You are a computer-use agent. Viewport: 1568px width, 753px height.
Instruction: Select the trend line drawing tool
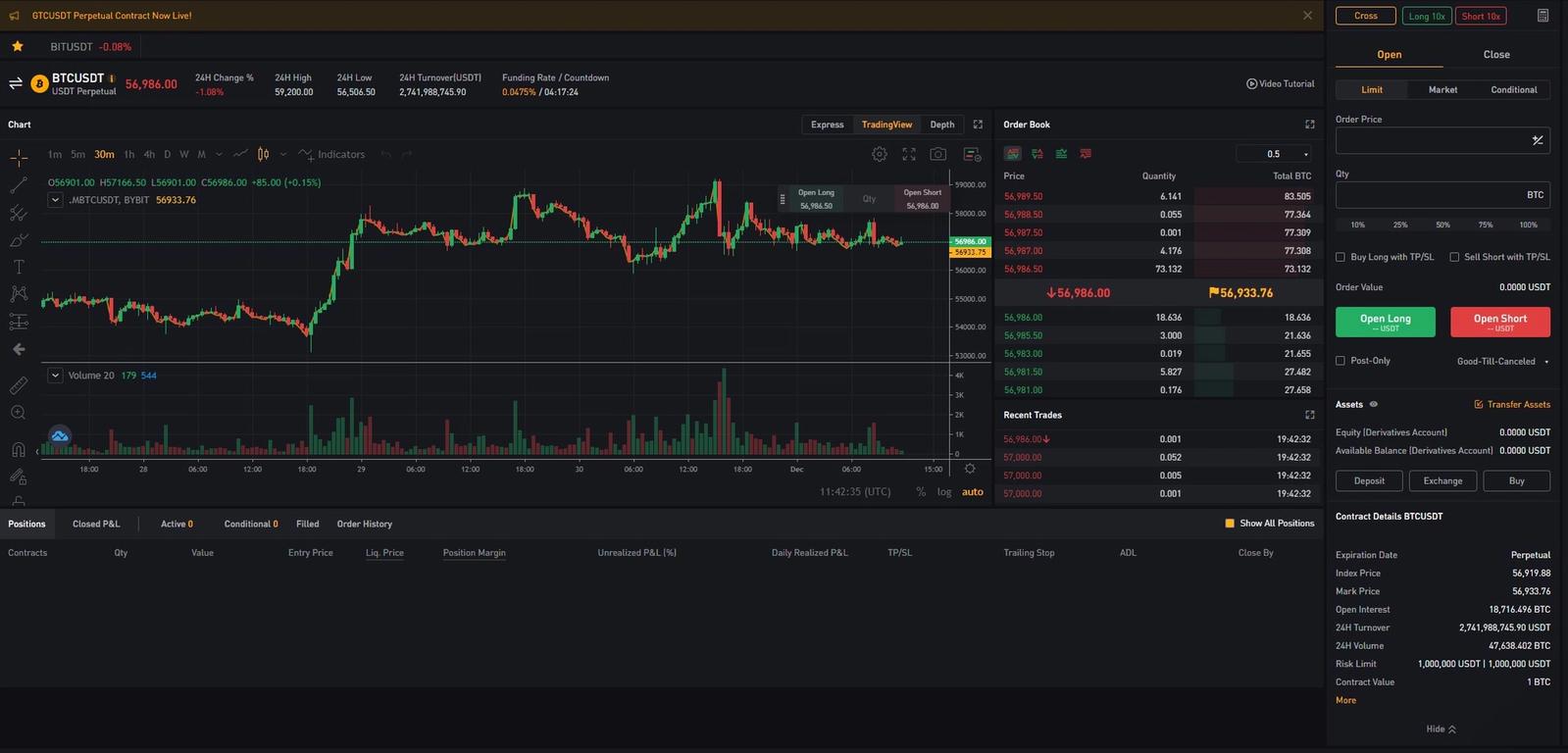coord(19,185)
